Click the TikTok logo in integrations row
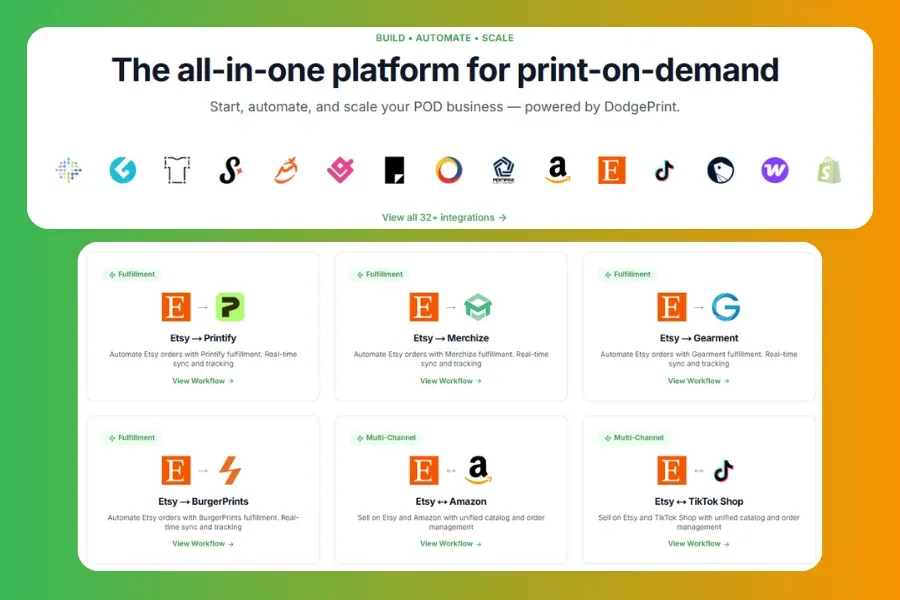This screenshot has width=900, height=600. [665, 171]
